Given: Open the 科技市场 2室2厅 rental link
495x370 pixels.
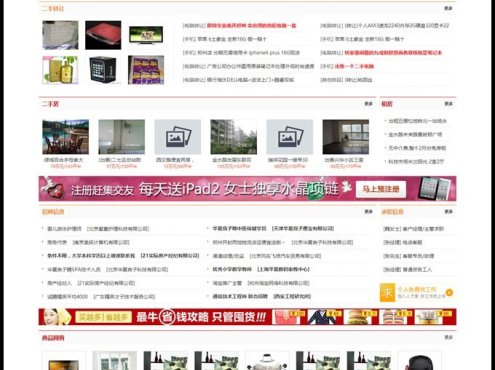Looking at the screenshot, I should click(x=416, y=162).
